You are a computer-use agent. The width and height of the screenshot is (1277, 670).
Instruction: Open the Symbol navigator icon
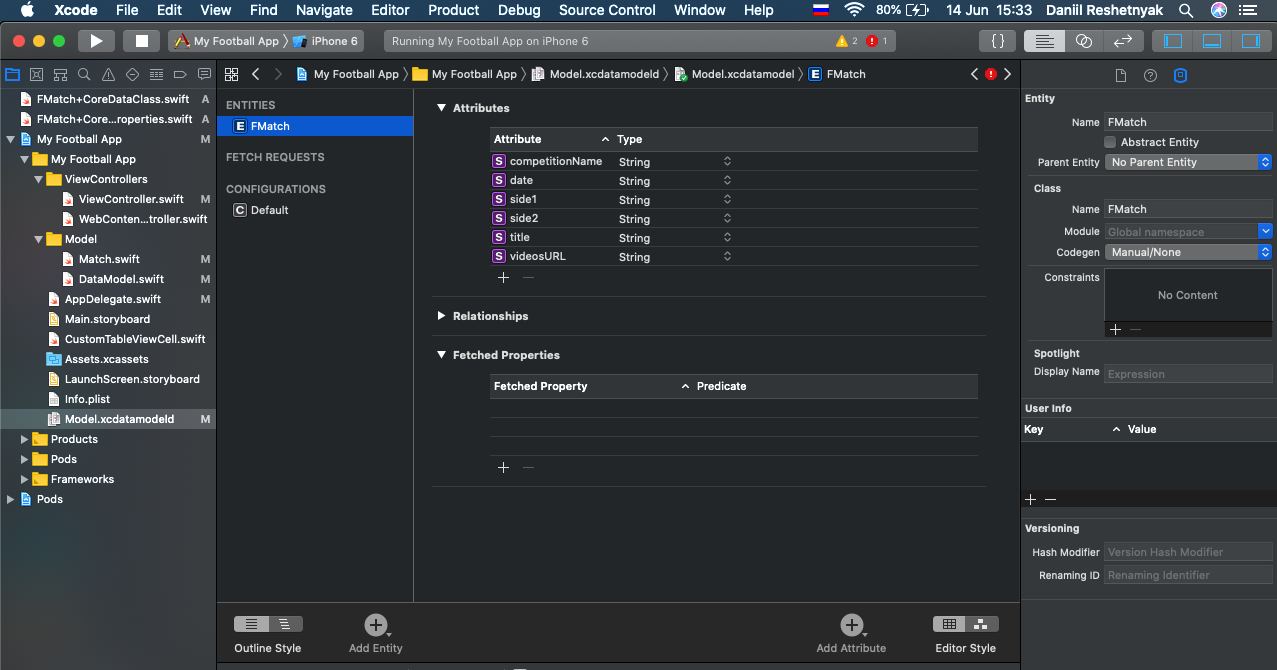[61, 74]
